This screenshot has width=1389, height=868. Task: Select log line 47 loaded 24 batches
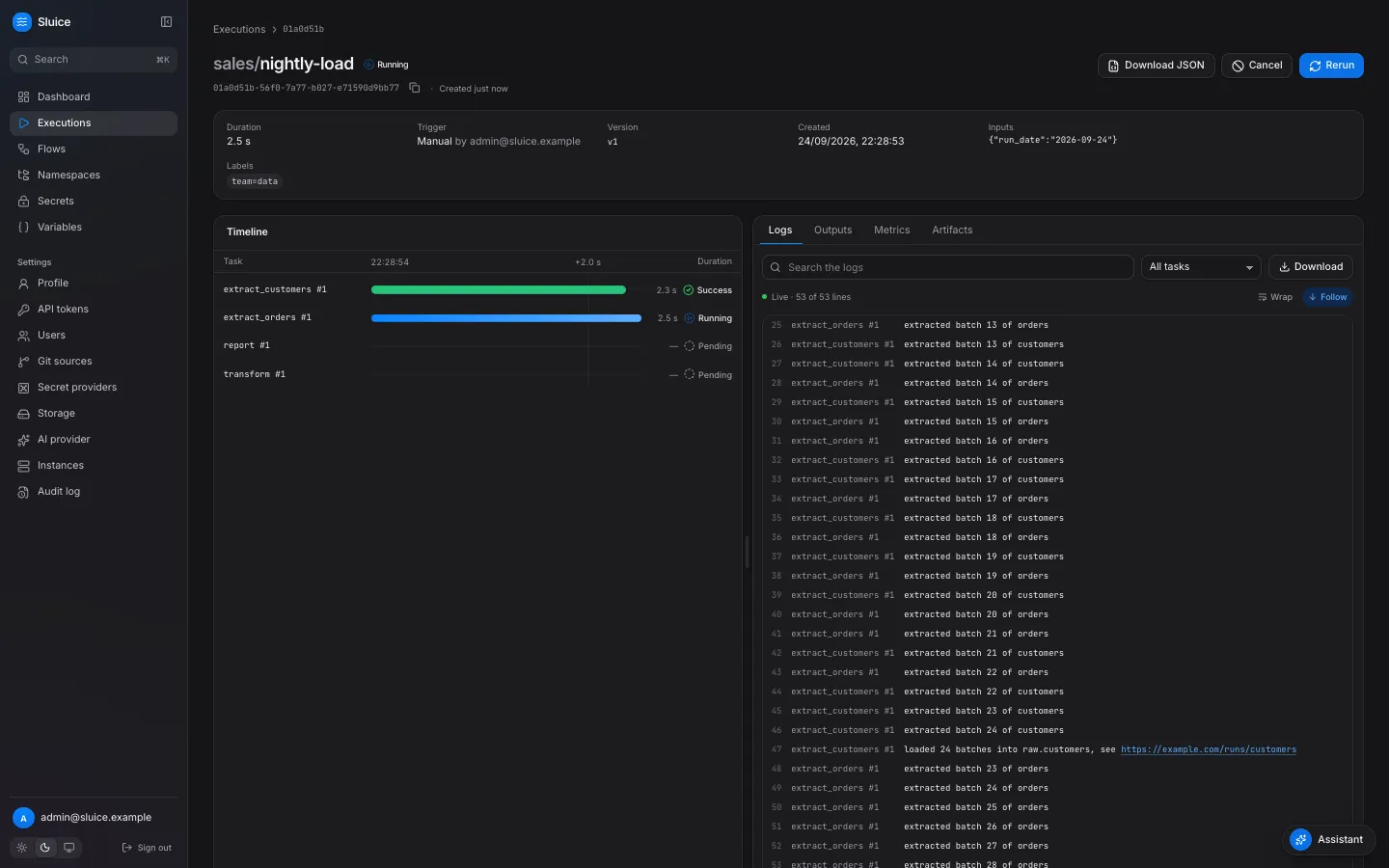coord(1057,749)
